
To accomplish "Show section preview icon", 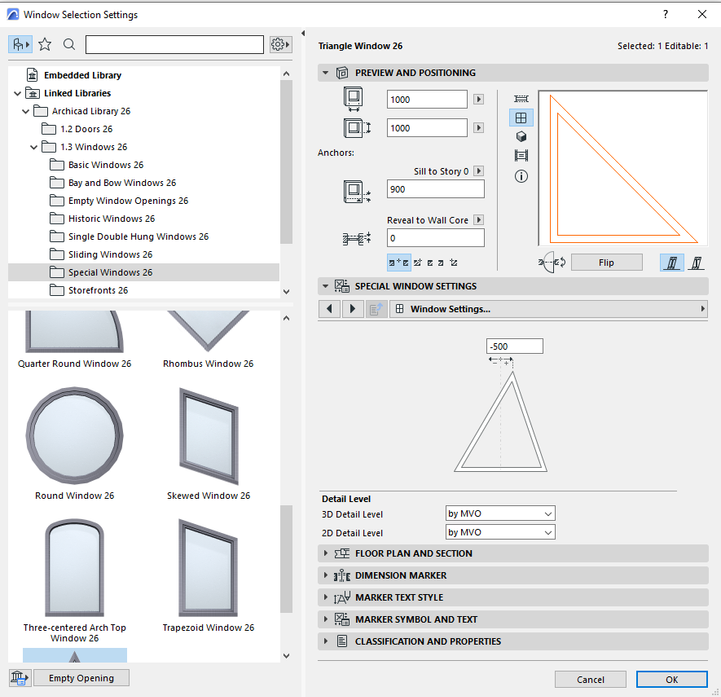I will [x=521, y=155].
